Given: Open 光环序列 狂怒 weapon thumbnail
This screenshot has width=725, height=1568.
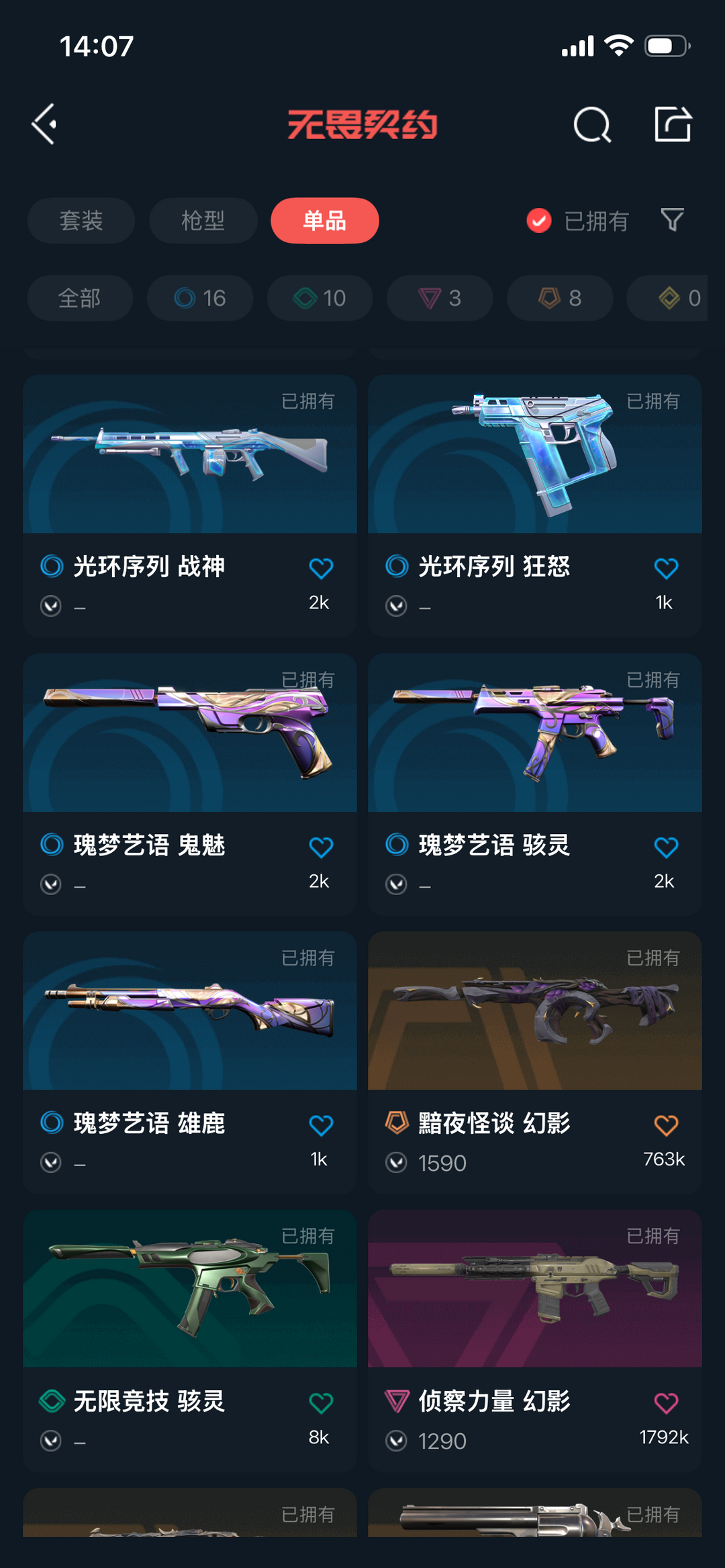Looking at the screenshot, I should [535, 454].
